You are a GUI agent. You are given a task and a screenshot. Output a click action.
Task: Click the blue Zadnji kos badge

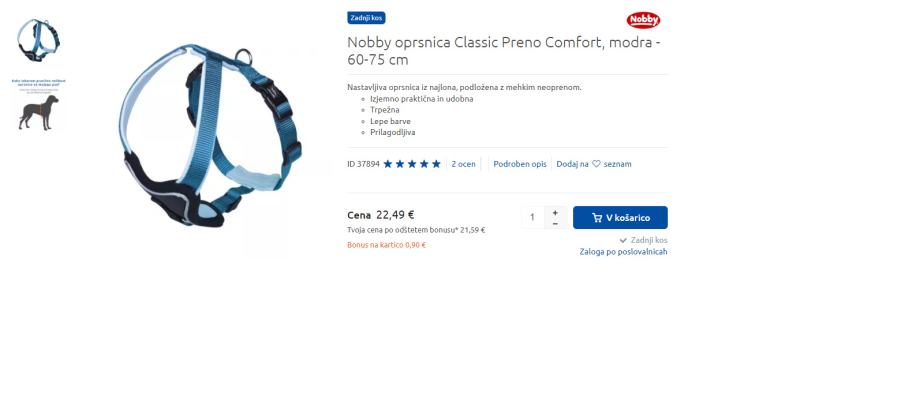pyautogui.click(x=366, y=18)
